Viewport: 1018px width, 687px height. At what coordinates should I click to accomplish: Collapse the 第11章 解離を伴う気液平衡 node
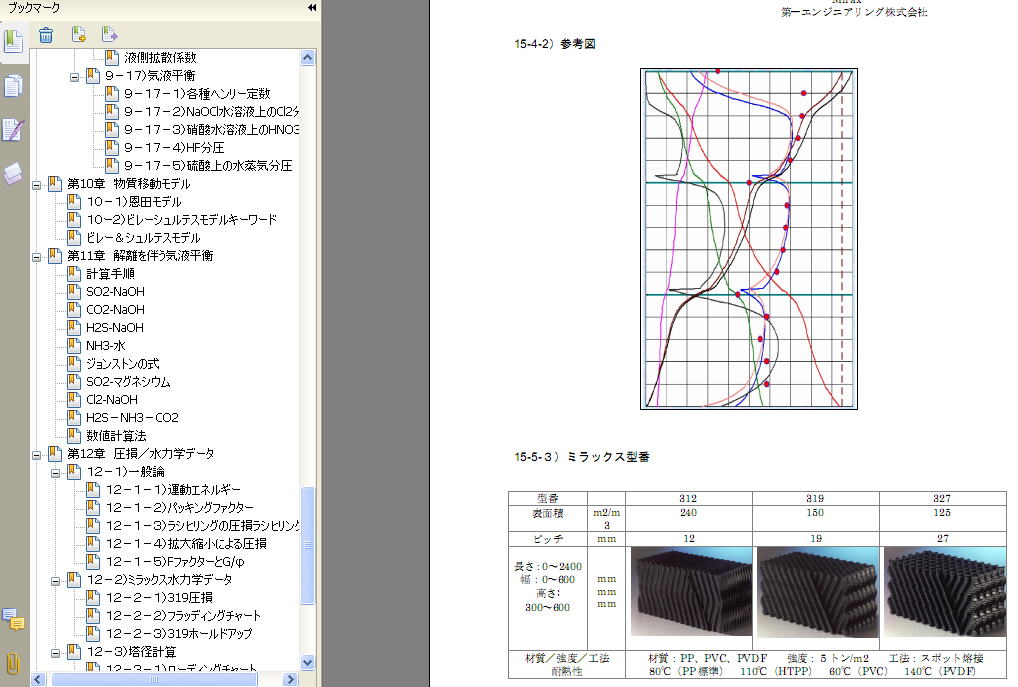[37, 257]
